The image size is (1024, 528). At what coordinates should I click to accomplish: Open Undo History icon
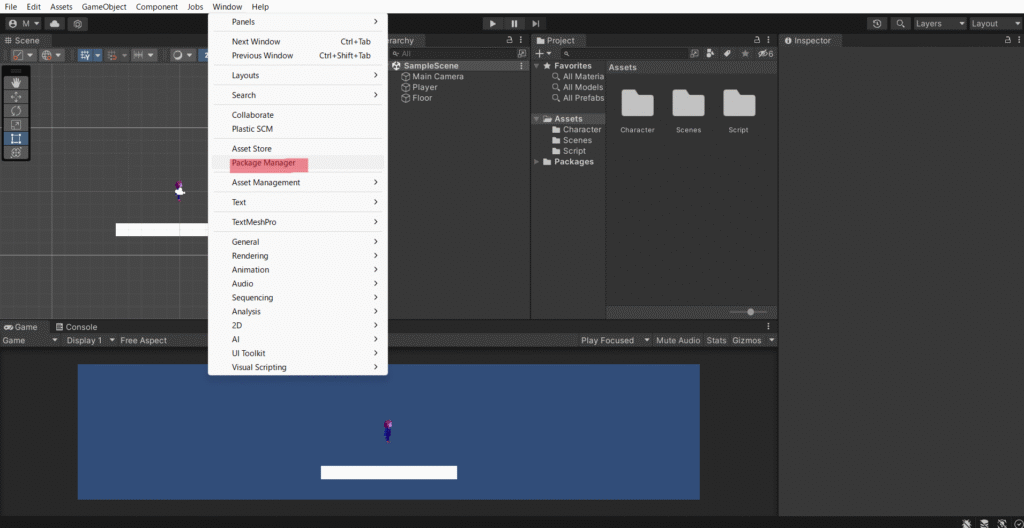(877, 23)
